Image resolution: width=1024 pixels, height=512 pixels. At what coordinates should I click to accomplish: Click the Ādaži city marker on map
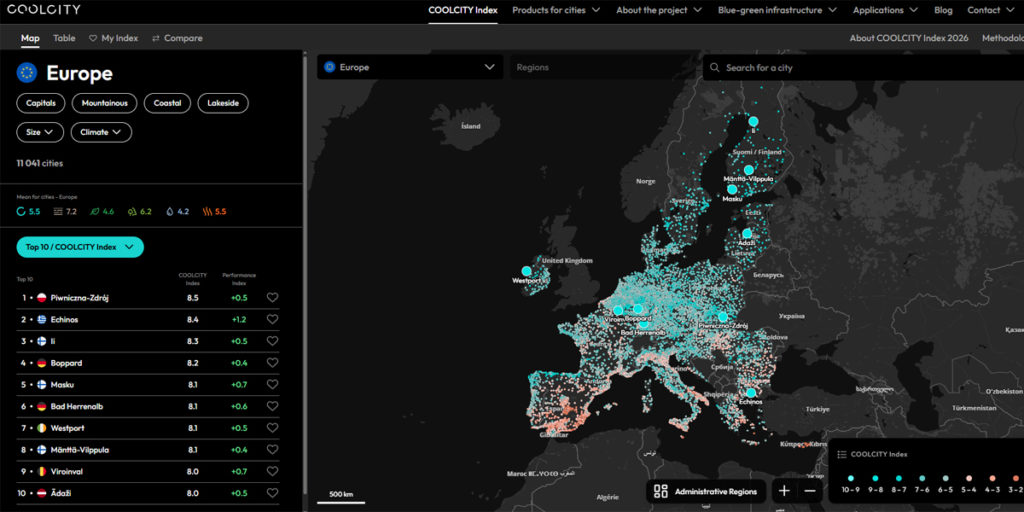[x=746, y=233]
